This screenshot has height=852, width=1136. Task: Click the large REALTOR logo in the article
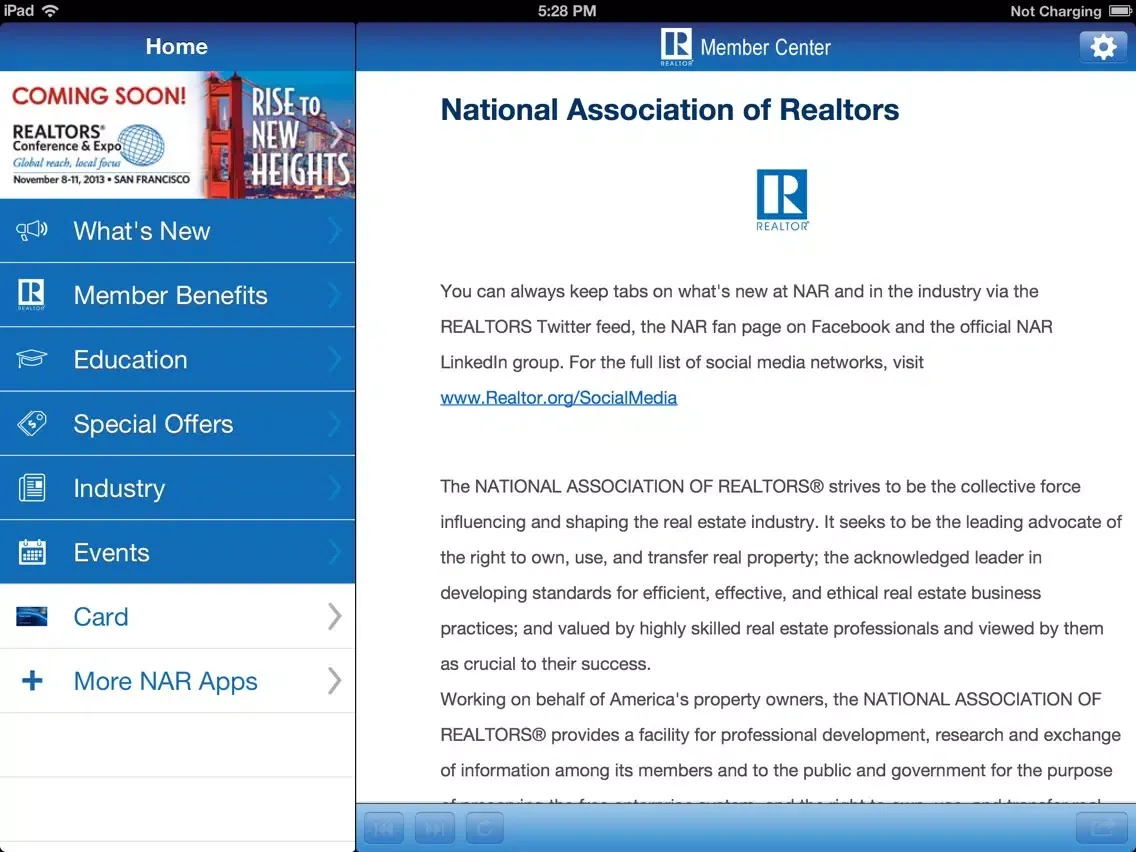(782, 200)
